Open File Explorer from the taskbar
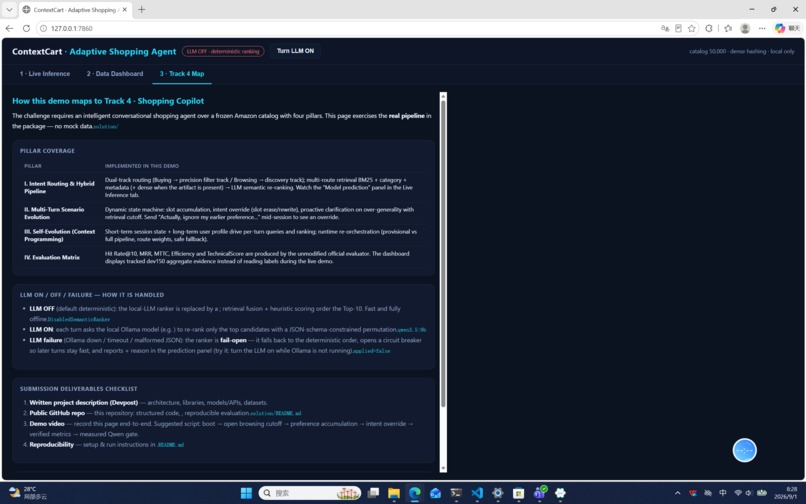Image resolution: width=806 pixels, height=504 pixels. tap(394, 493)
